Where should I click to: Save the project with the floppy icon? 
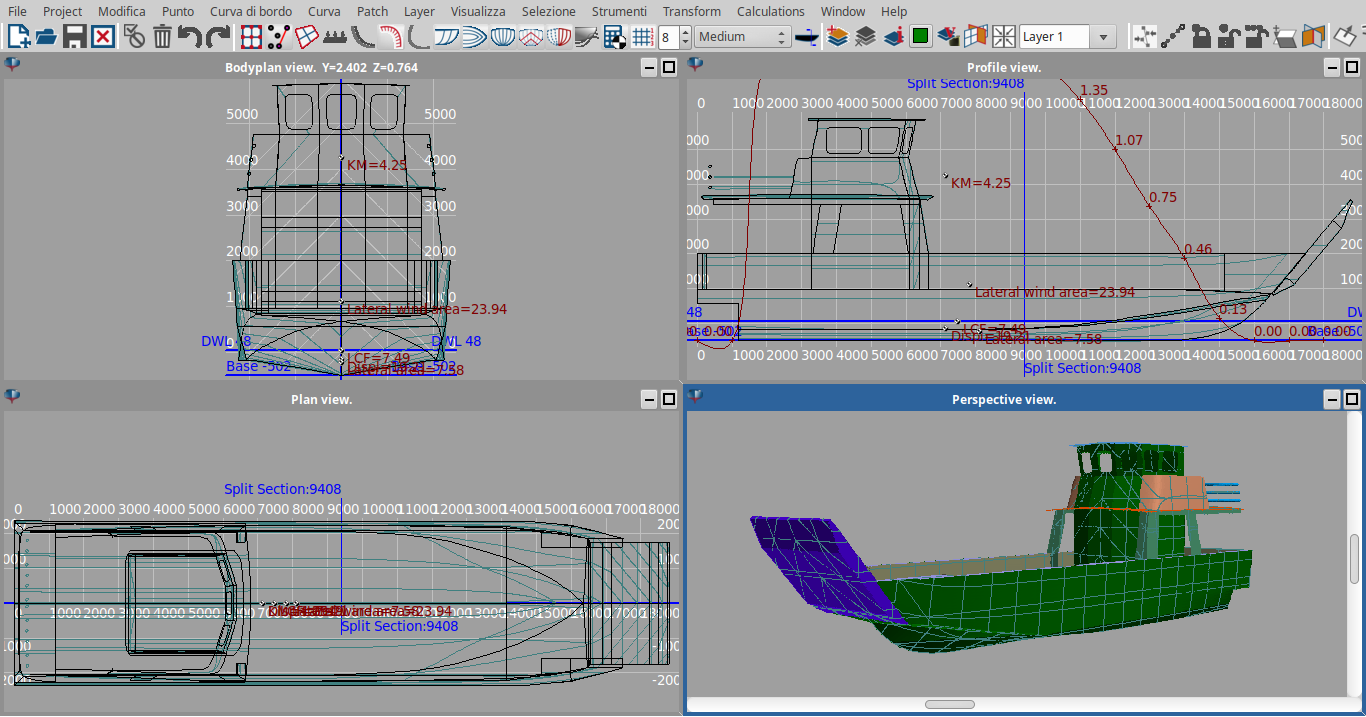tap(74, 37)
